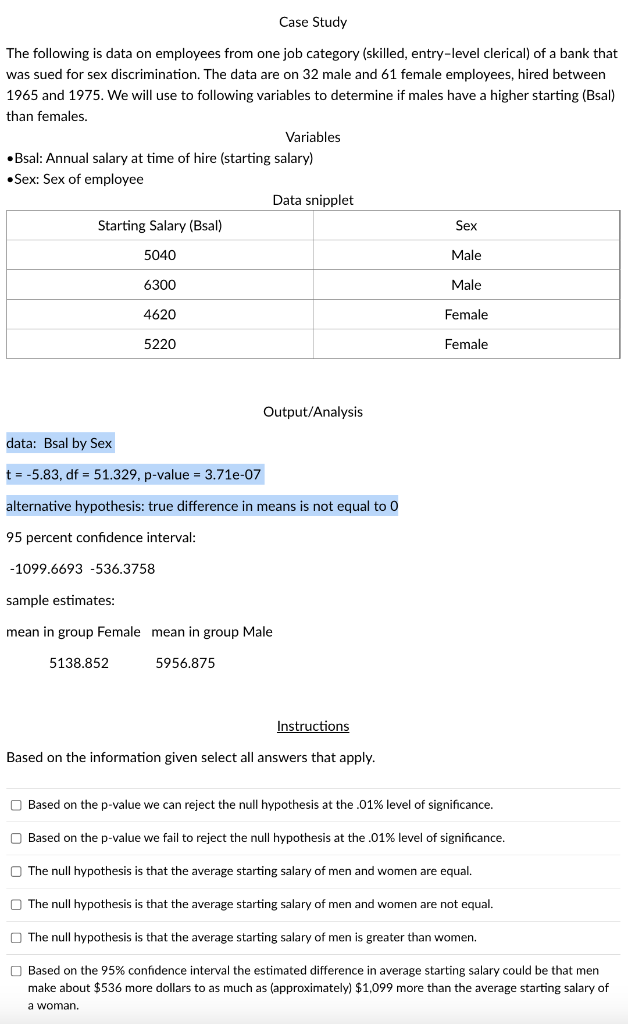Click the highlighted 'data: Bsal by Sex' line
This screenshot has height=1024, width=628.
coord(59,443)
